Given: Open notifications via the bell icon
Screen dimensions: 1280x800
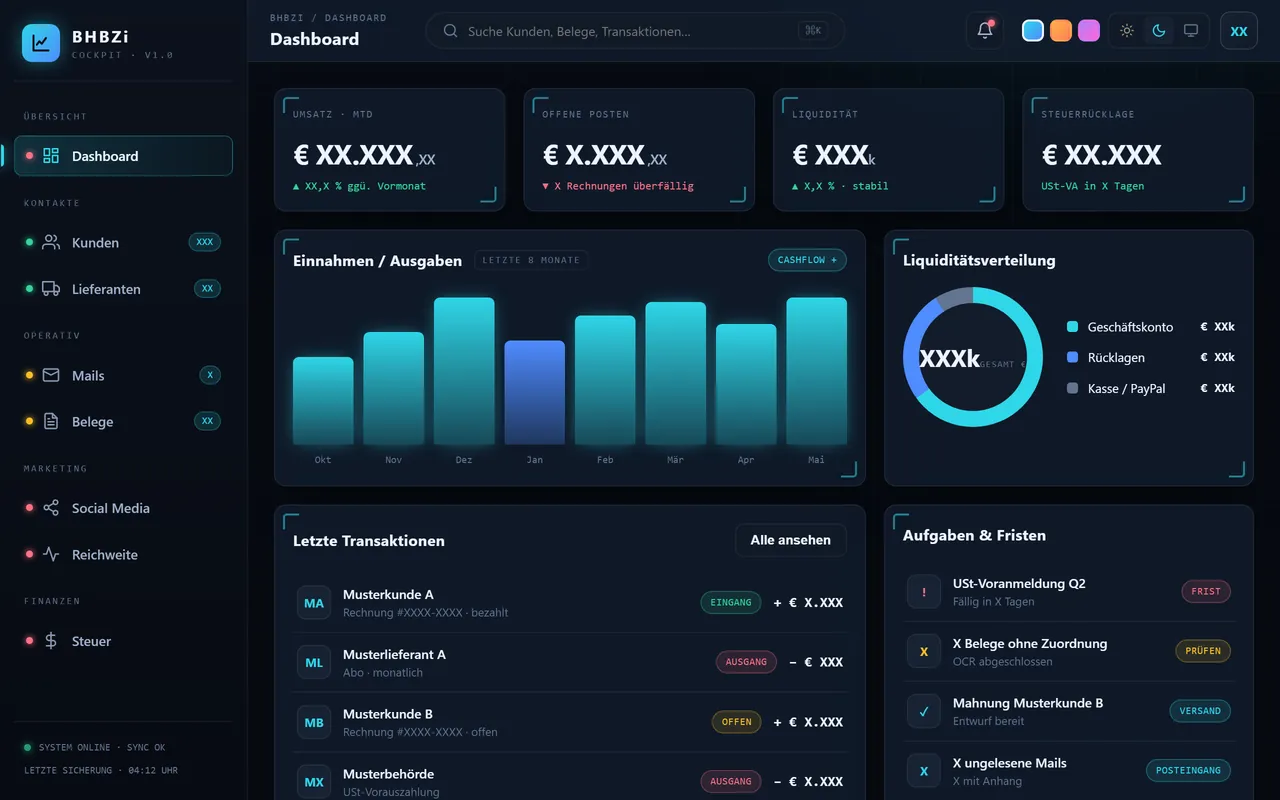Looking at the screenshot, I should 985,31.
